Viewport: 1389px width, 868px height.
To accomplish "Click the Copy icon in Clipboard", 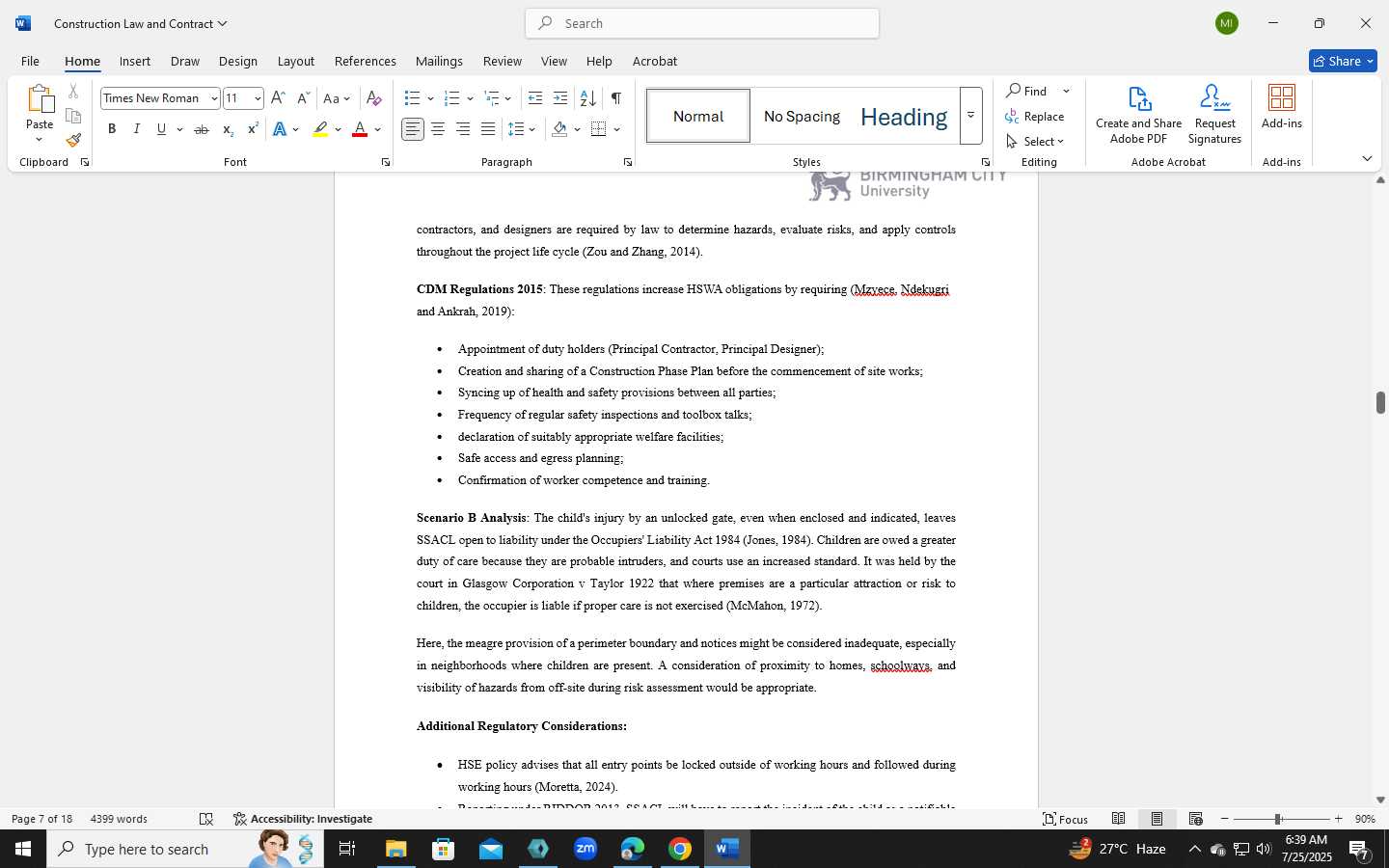I will pos(73,116).
